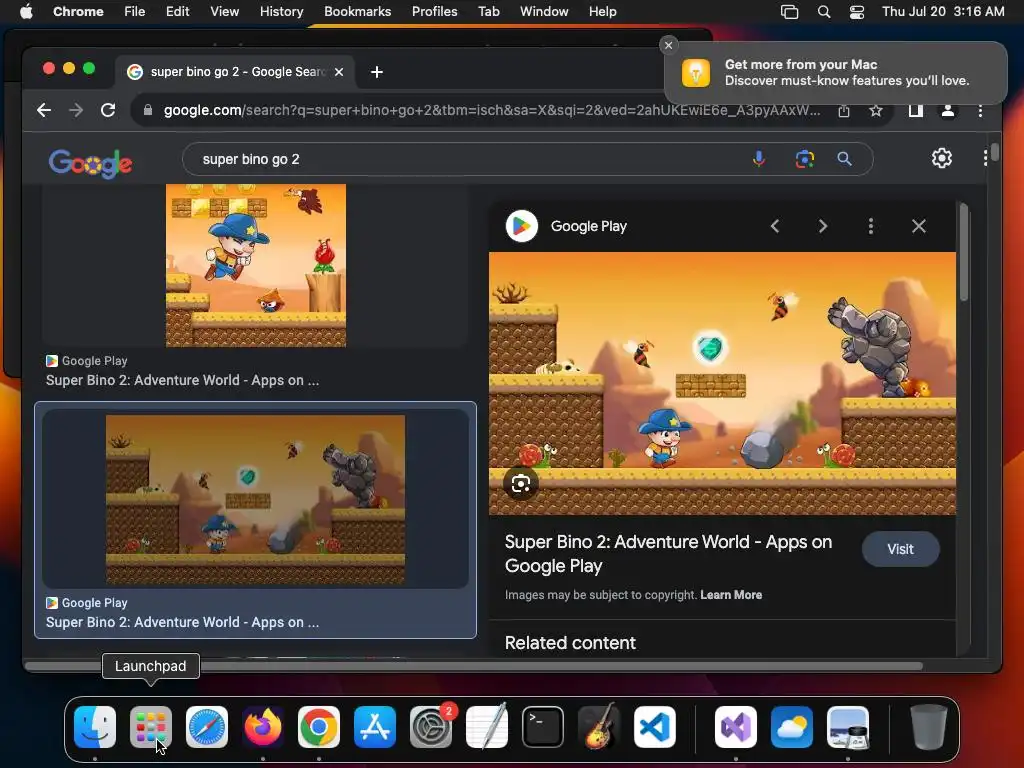The width and height of the screenshot is (1024, 768).
Task: Open the Profiles menu
Action: pyautogui.click(x=434, y=11)
